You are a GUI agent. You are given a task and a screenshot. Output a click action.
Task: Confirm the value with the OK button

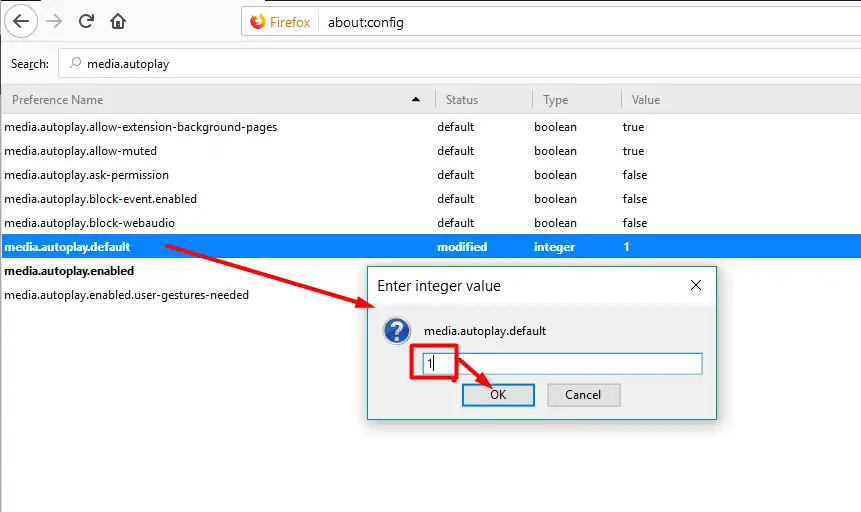point(498,395)
